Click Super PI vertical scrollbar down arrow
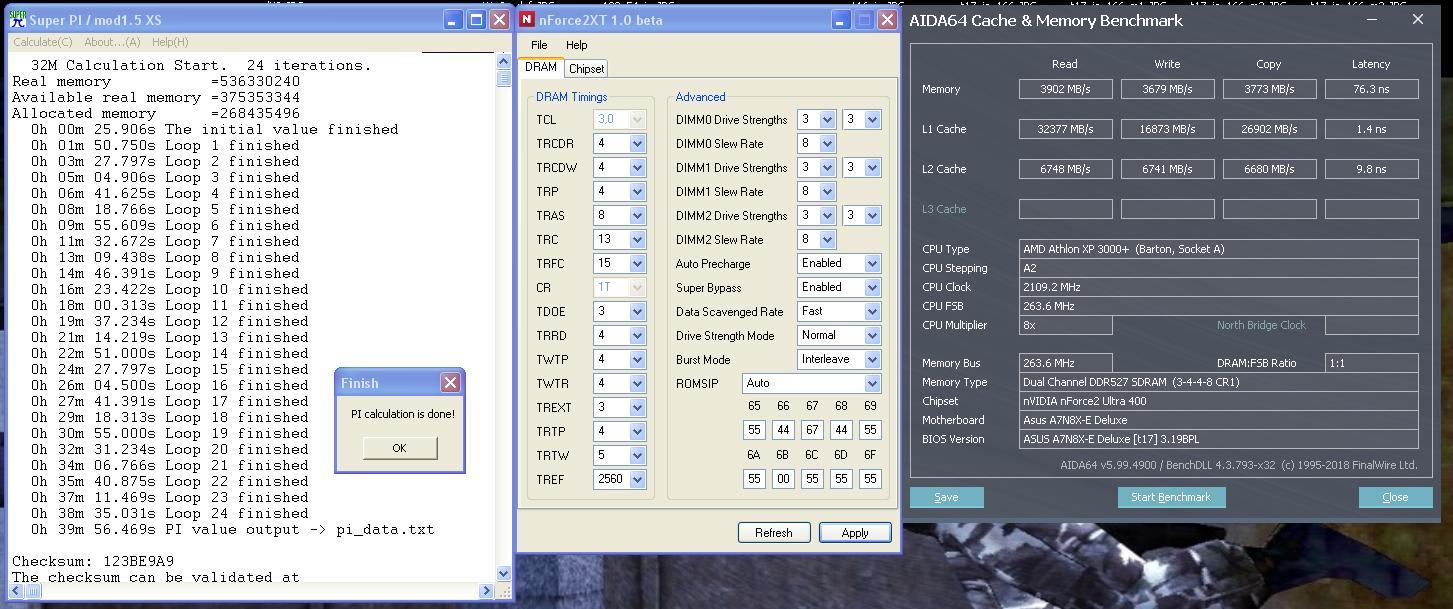 click(503, 574)
